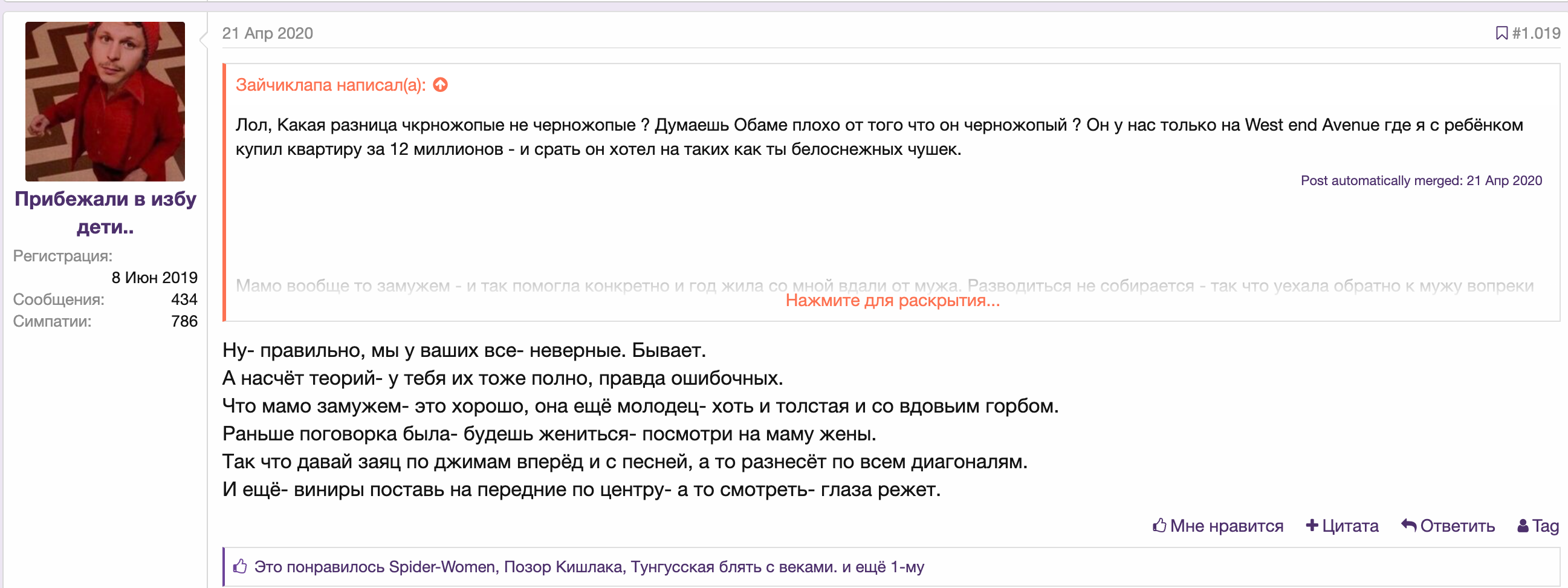The height and width of the screenshot is (588, 1568).
Task: Expand the quote via Нажмите для раскрытия
Action: [x=892, y=301]
